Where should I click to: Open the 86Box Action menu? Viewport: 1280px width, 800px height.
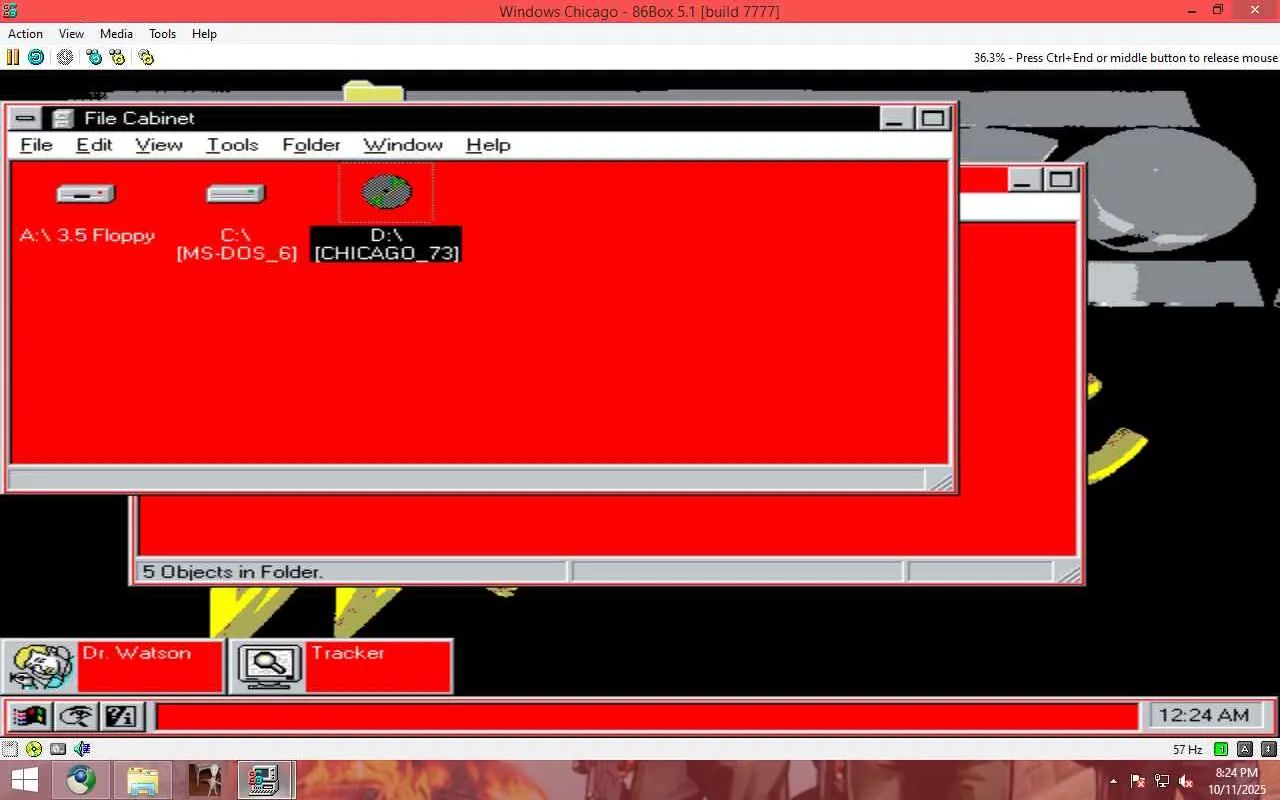tap(26, 33)
